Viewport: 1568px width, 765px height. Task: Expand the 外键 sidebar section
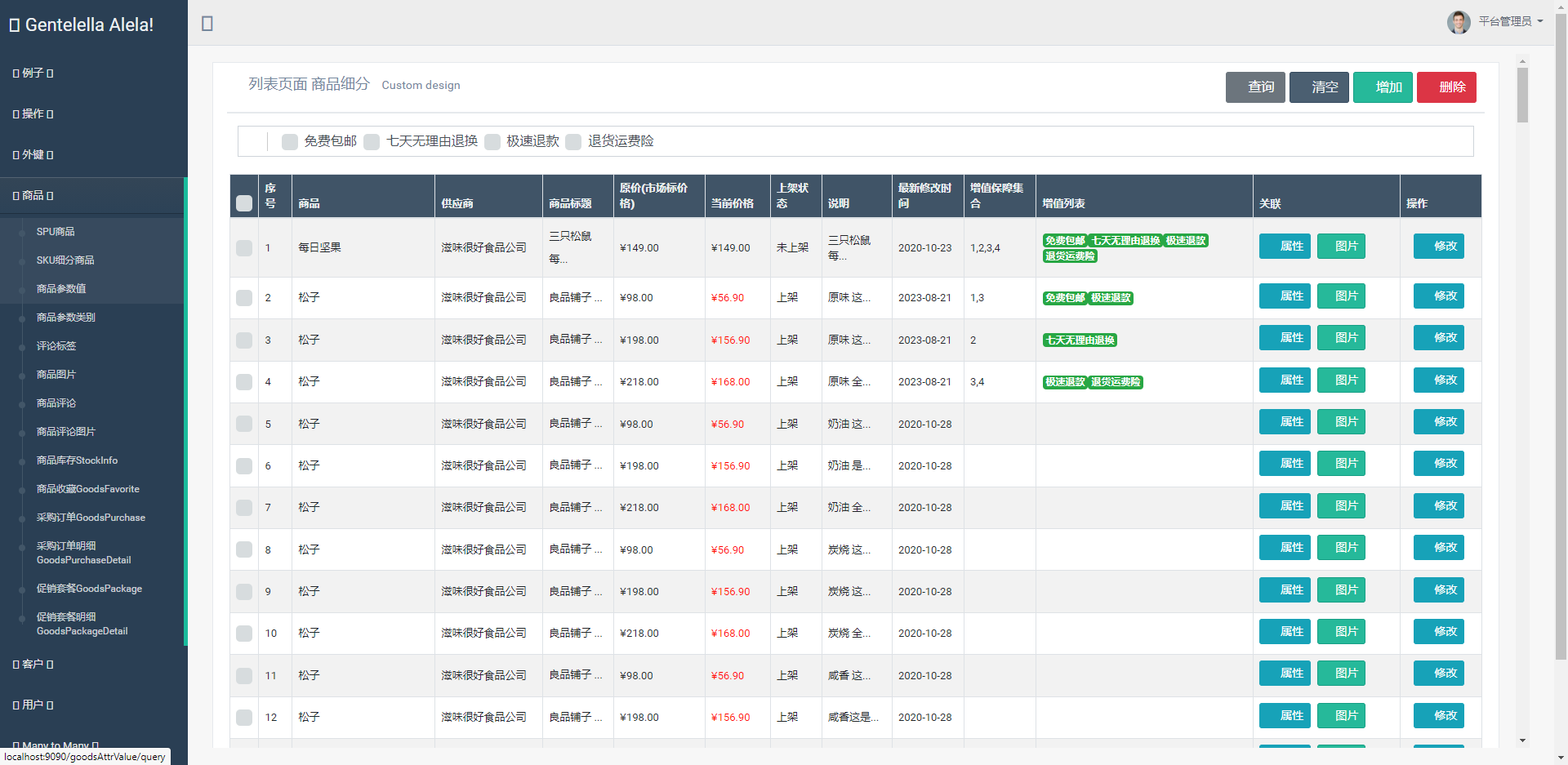(x=33, y=154)
